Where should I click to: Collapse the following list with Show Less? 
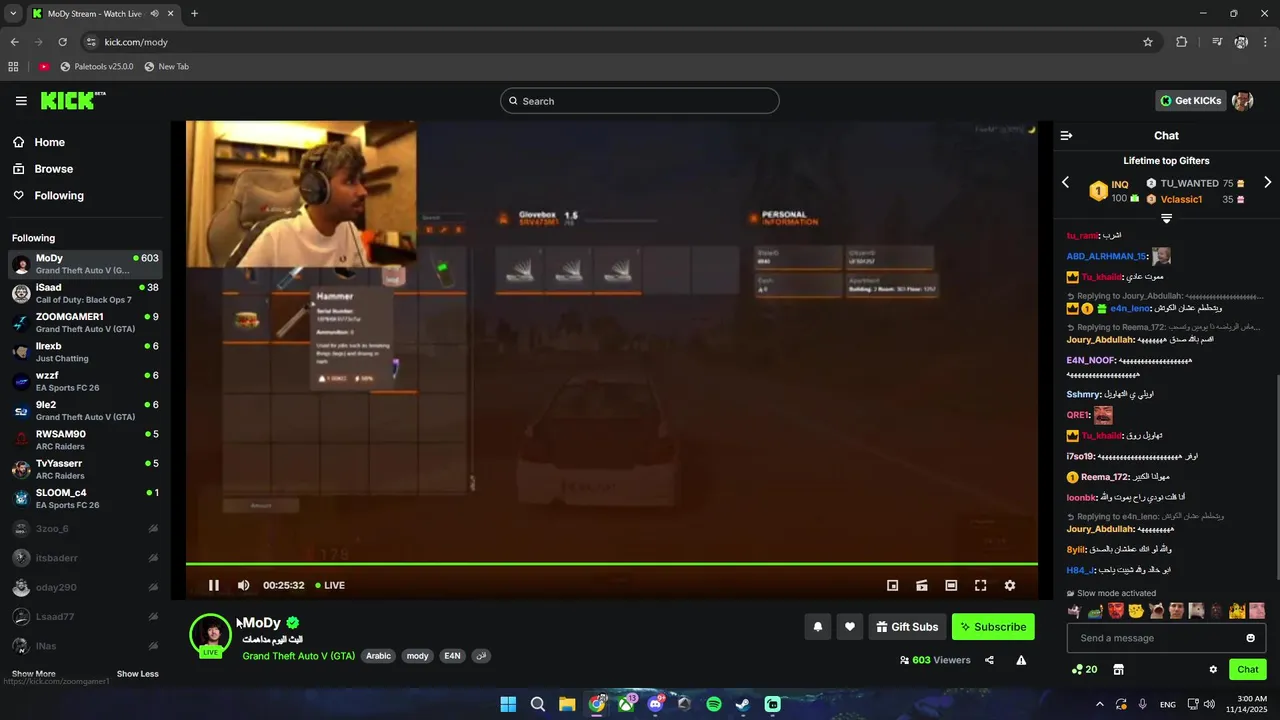click(x=137, y=674)
